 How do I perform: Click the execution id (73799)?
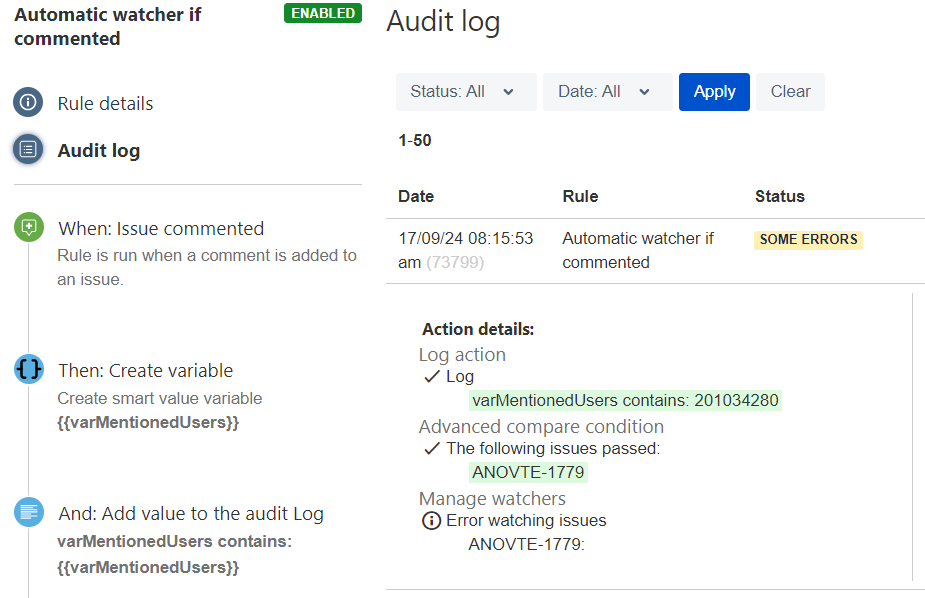coord(455,262)
